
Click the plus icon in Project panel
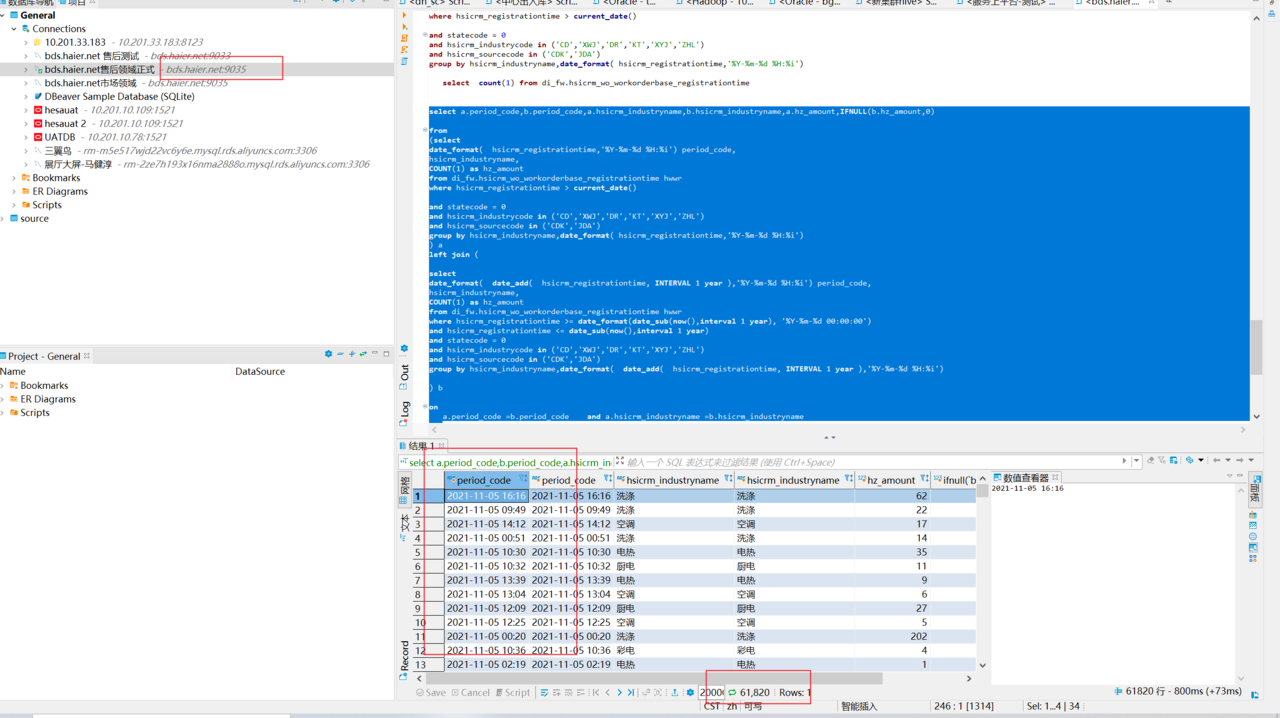point(352,354)
